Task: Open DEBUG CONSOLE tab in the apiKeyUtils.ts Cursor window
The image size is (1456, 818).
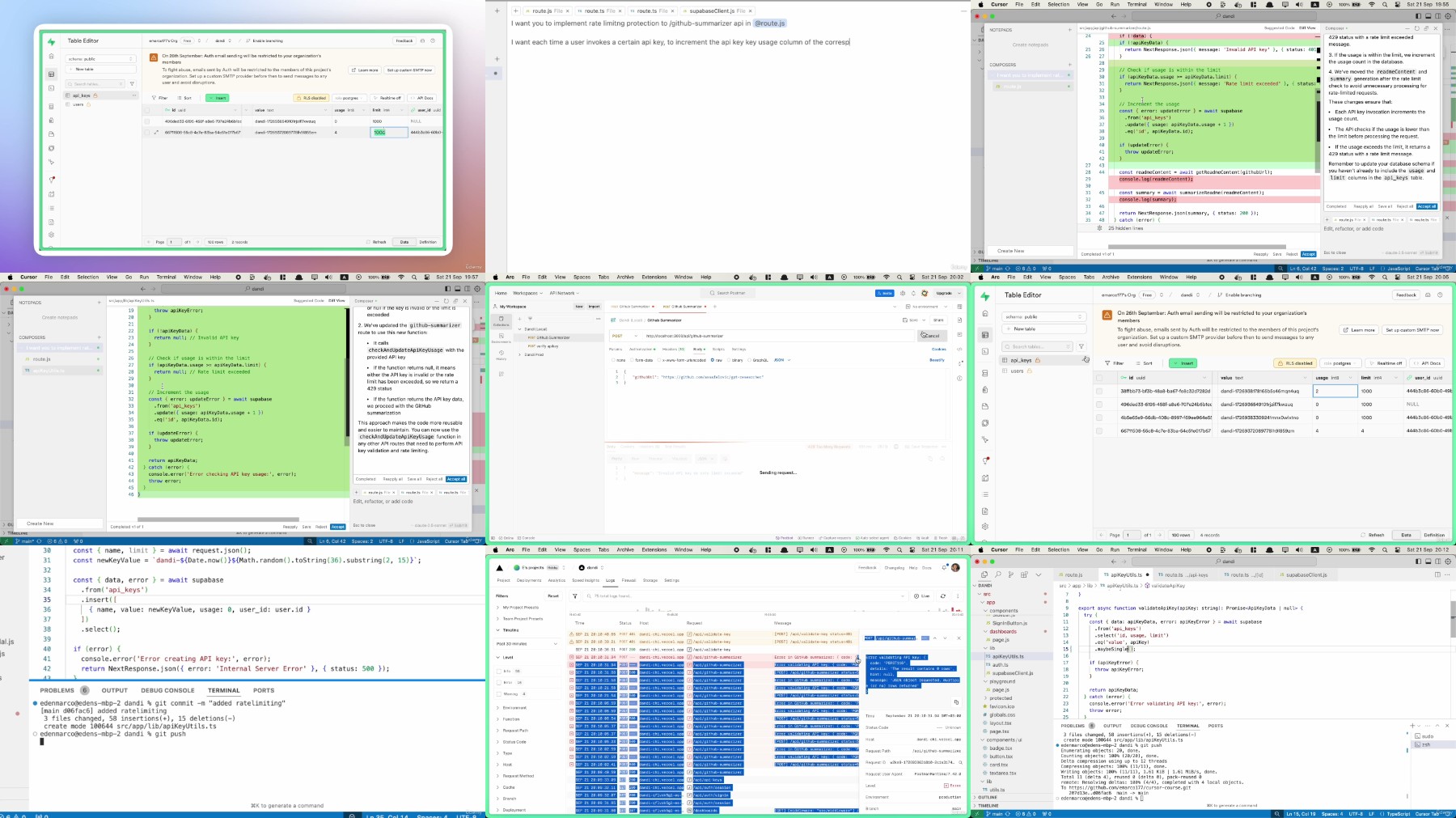Action: pyautogui.click(x=1149, y=726)
